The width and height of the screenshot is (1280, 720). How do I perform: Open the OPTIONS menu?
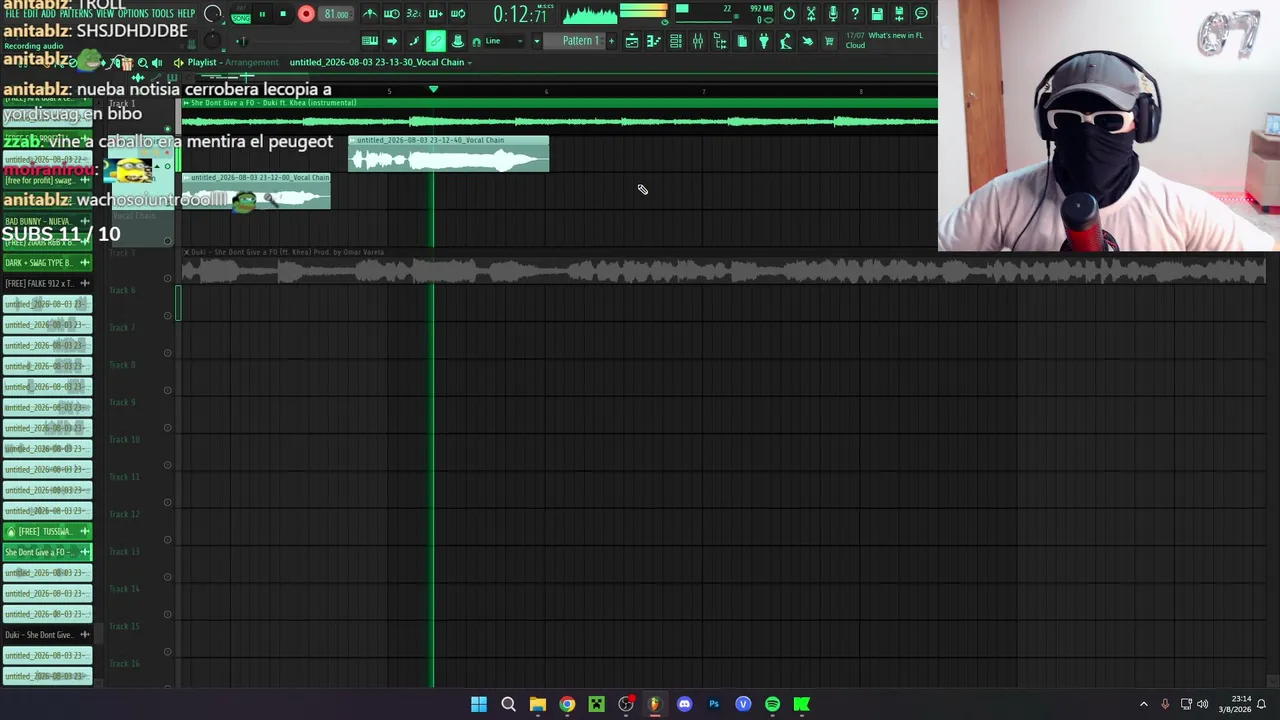pos(133,14)
